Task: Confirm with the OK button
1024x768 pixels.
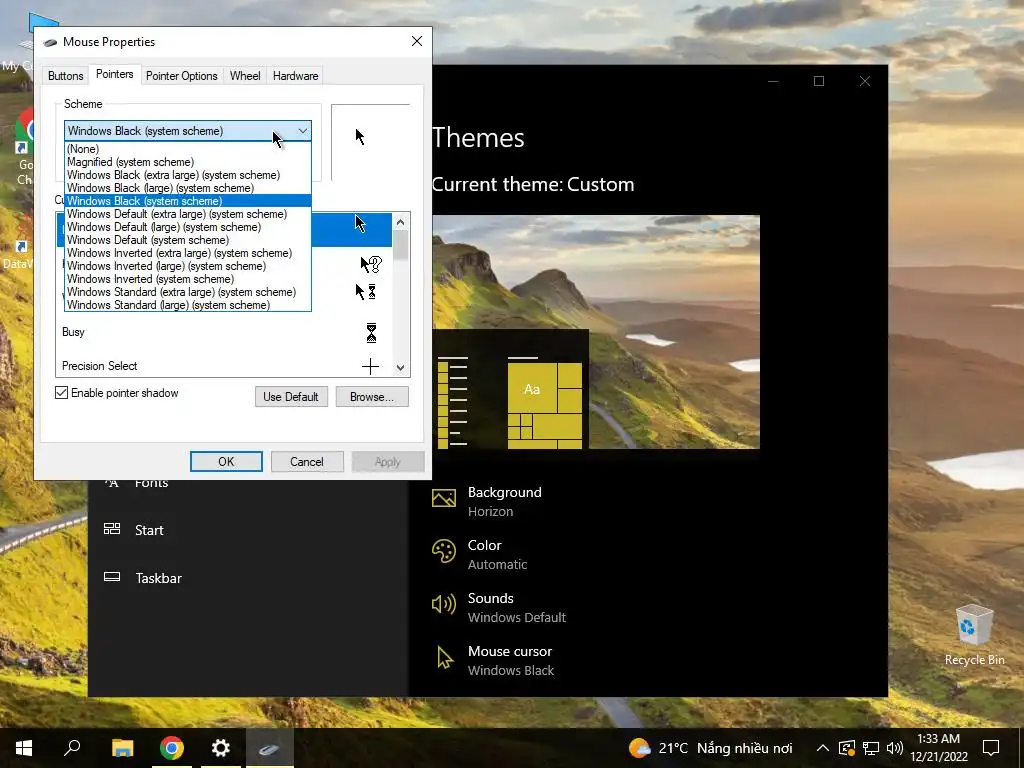Action: coord(226,462)
